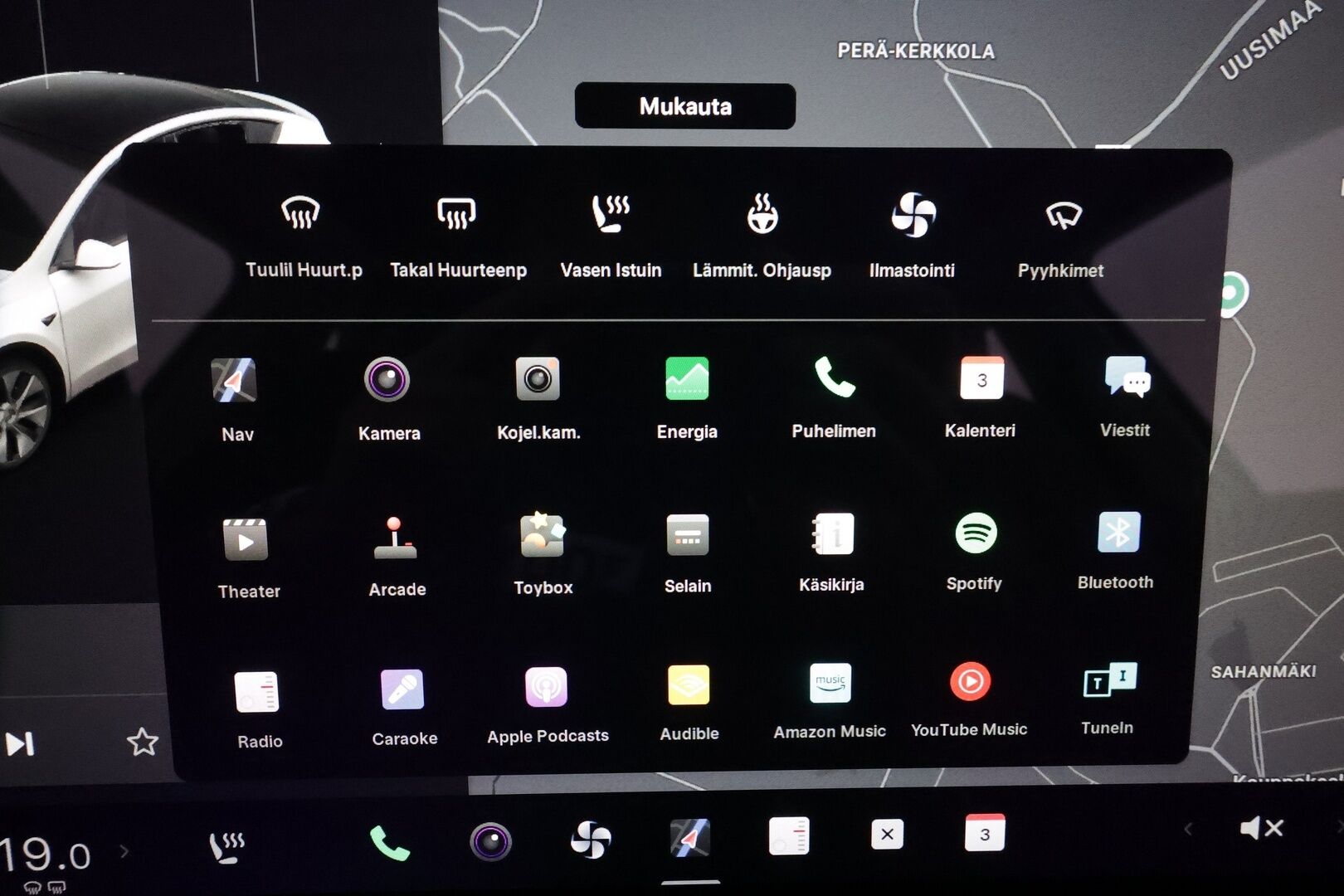Launch YouTube Music
This screenshot has width=1344, height=896.
click(971, 681)
